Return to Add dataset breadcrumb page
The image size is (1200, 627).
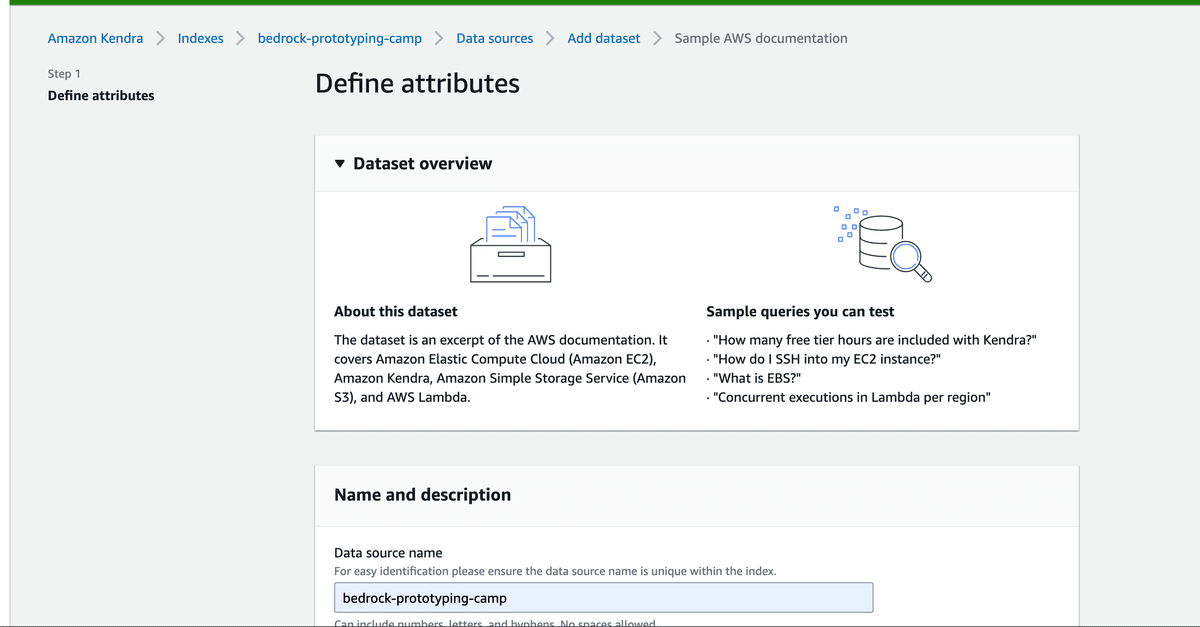click(604, 39)
